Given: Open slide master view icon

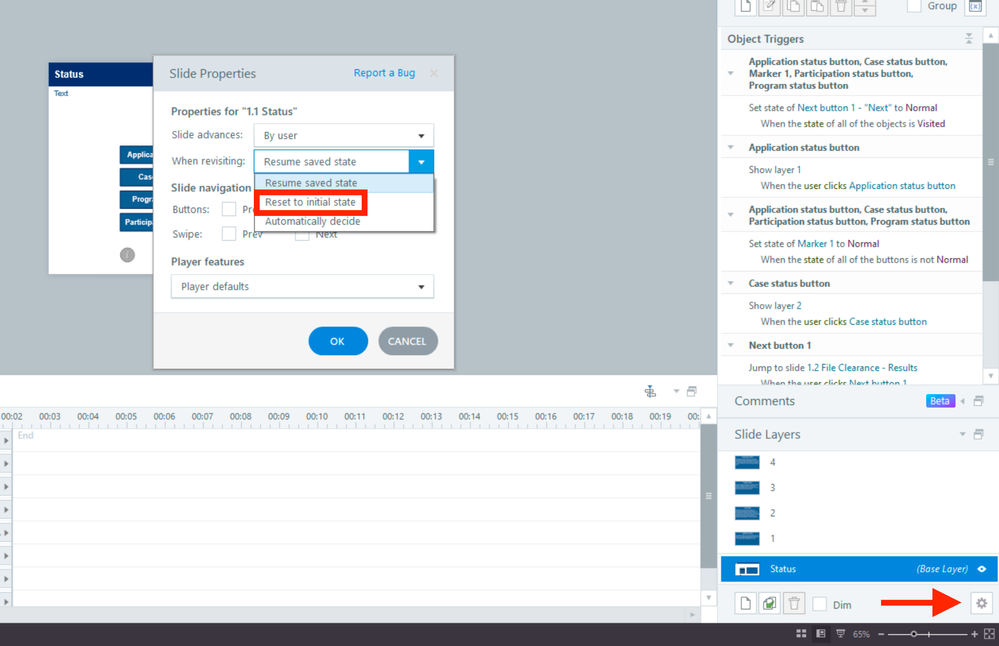Looking at the screenshot, I should pos(840,633).
